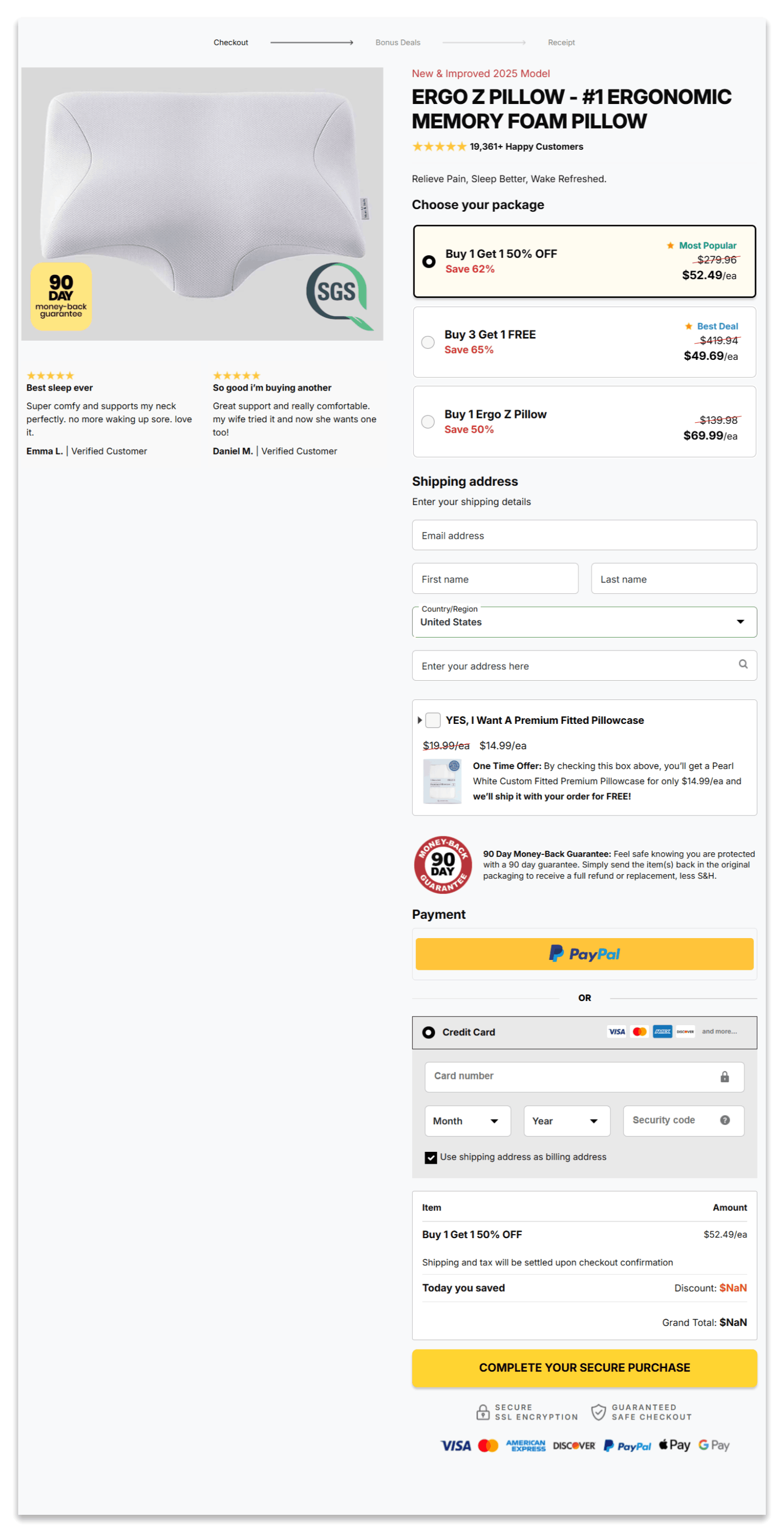Click the stars above Best sleep ever review
The image size is (784, 1533).
pyautogui.click(x=50, y=375)
